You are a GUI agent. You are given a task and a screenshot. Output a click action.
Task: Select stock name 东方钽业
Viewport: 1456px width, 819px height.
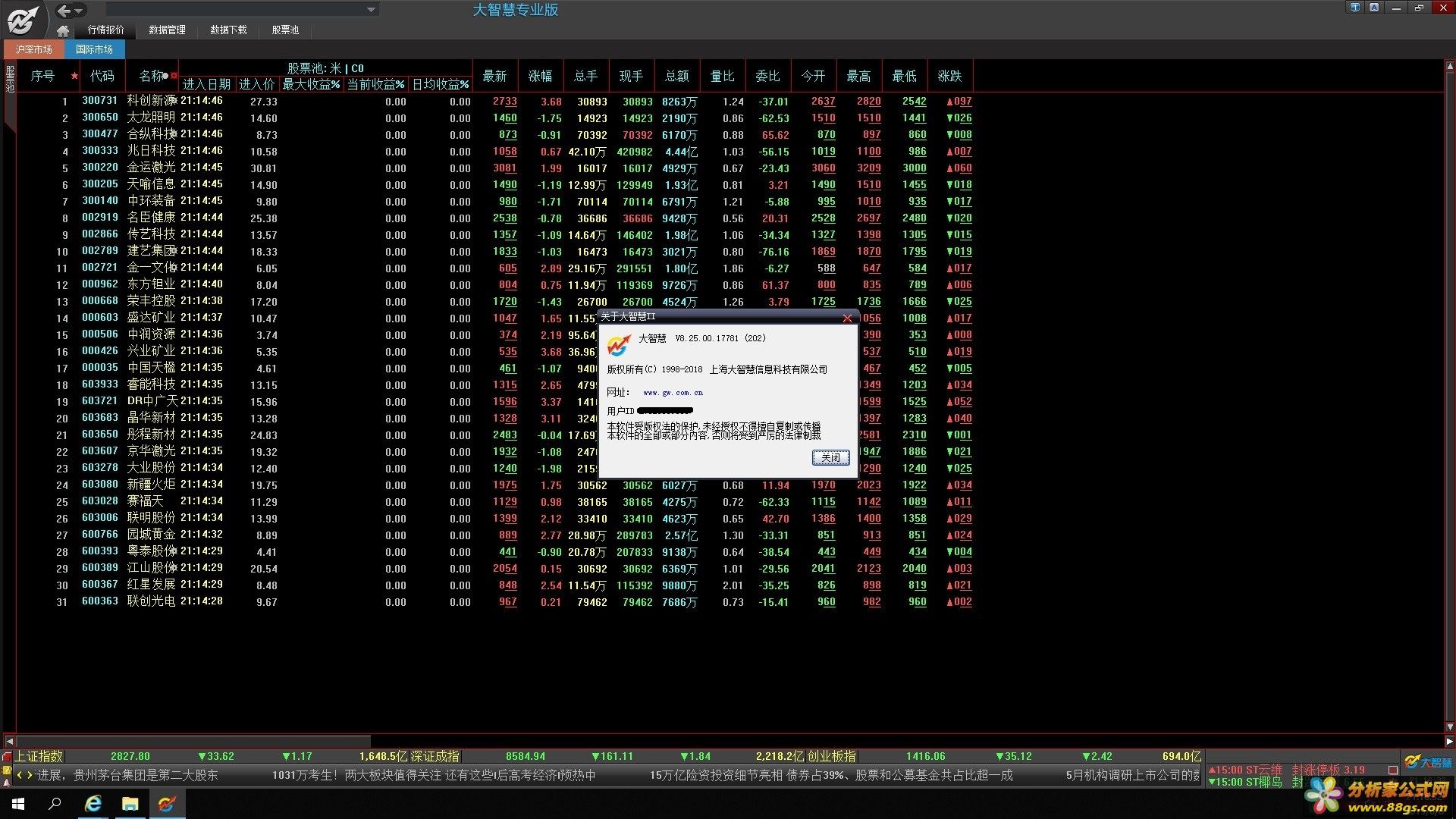151,284
